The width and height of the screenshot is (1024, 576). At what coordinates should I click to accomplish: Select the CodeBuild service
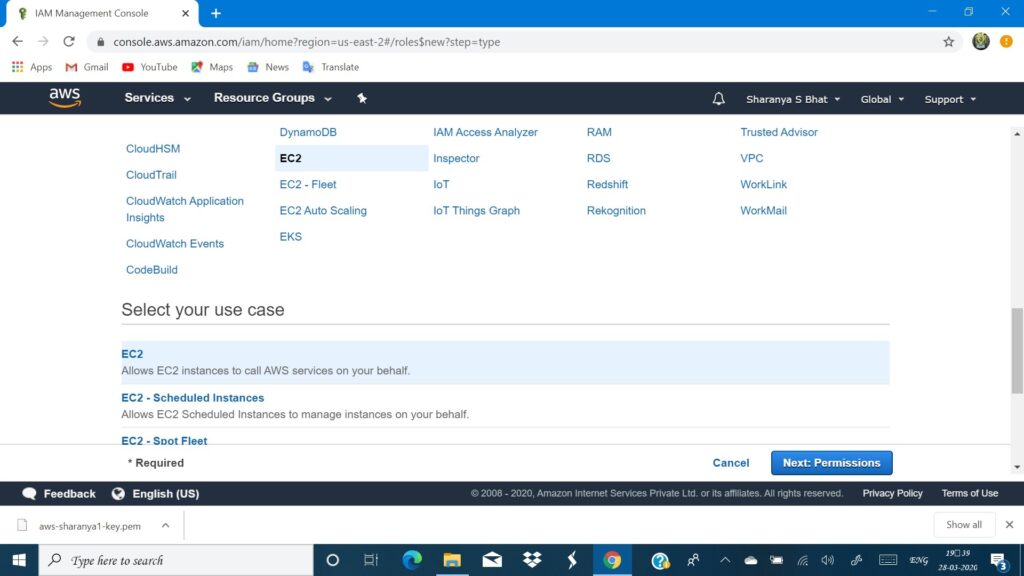click(152, 270)
